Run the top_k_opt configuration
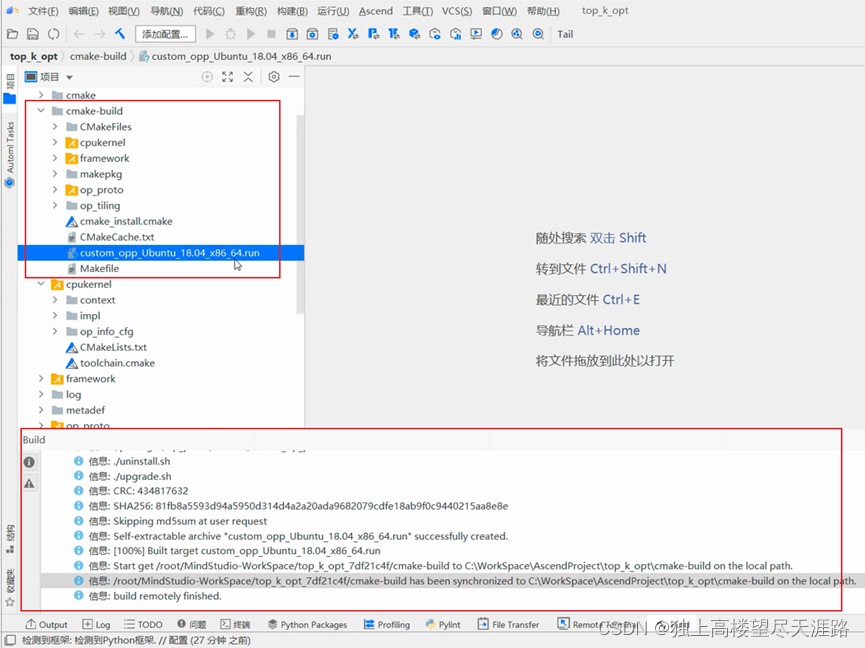Viewport: 865px width, 648px height. coord(210,33)
